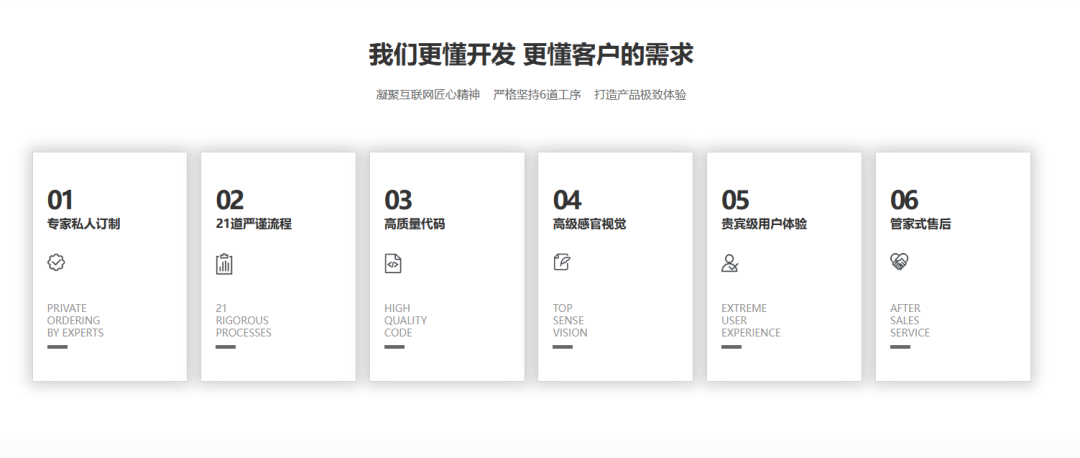This screenshot has width=1080, height=458.
Task: Click the TOP SENSE VISION text
Action: (x=570, y=320)
